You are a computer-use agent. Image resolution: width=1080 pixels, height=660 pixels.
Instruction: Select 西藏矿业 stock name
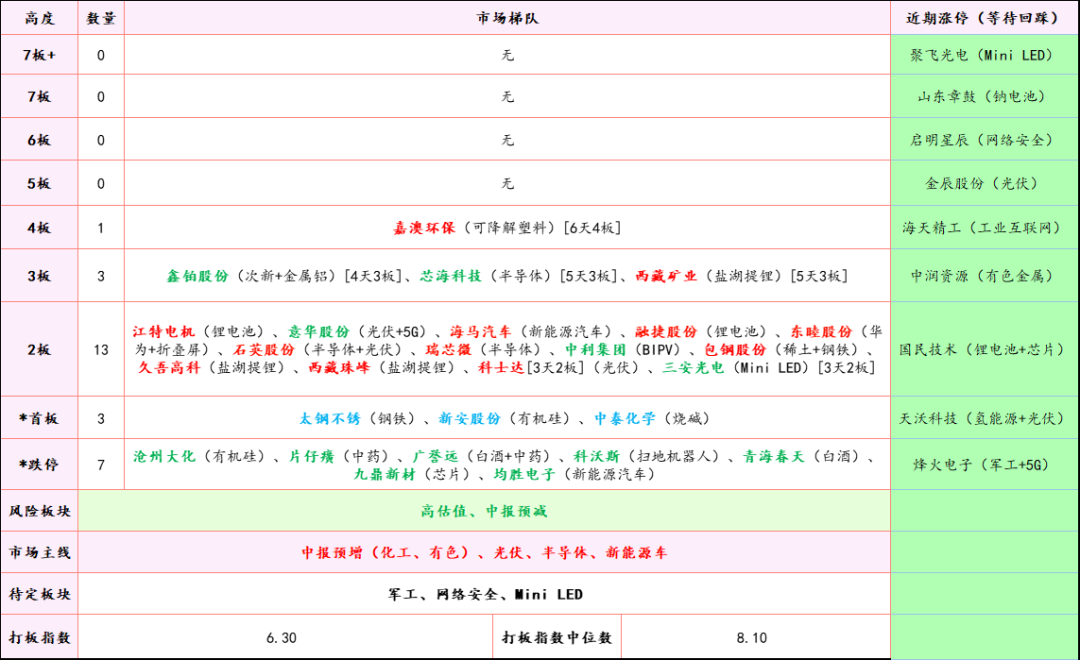[665, 276]
